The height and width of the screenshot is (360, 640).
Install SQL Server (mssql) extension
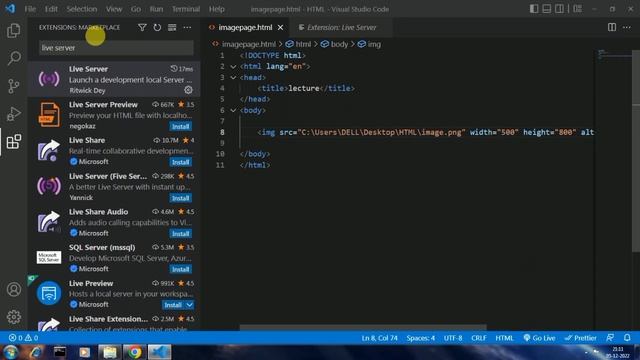180,269
